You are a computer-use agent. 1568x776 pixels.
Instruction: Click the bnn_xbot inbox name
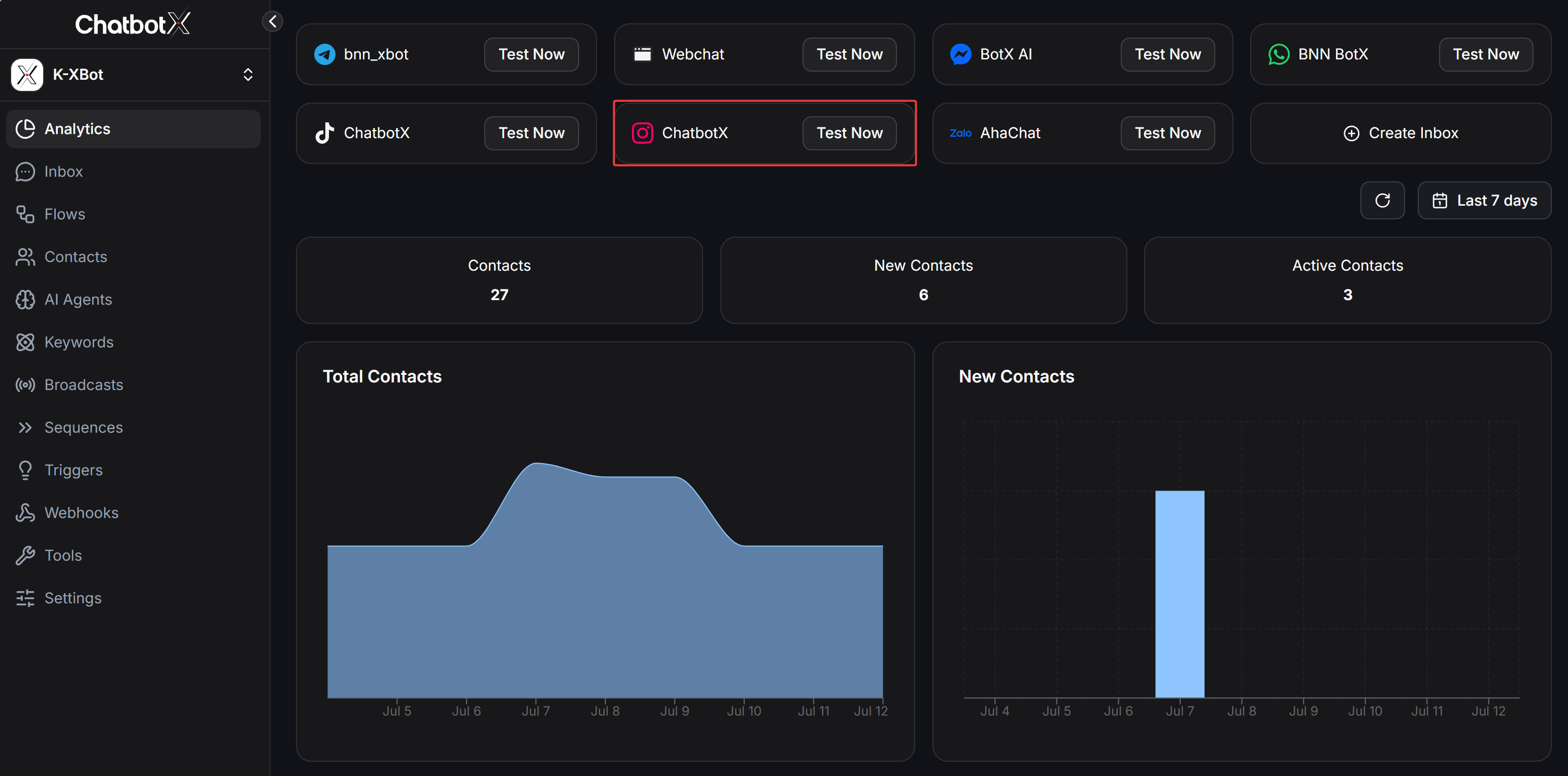(x=376, y=54)
